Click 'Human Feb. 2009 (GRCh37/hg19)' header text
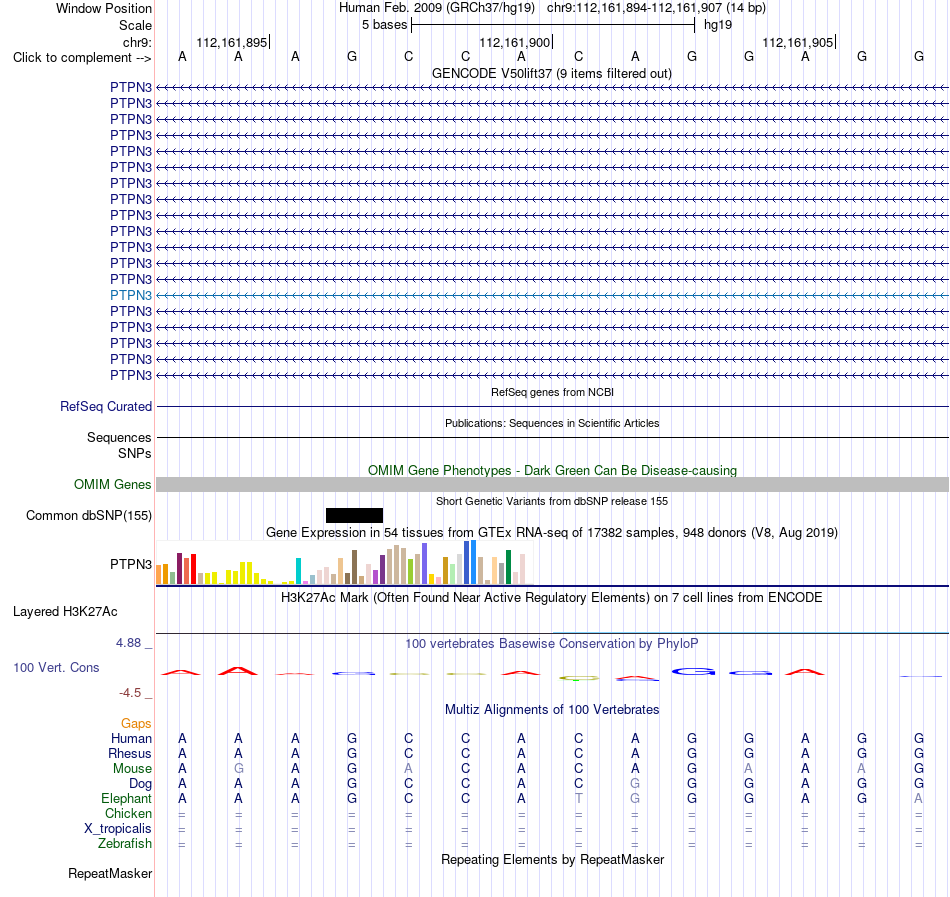950x897 pixels. [437, 8]
